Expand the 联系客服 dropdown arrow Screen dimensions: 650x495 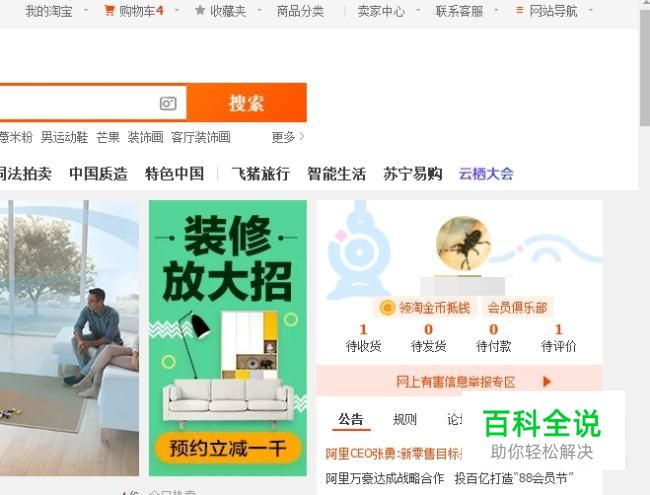coord(497,10)
